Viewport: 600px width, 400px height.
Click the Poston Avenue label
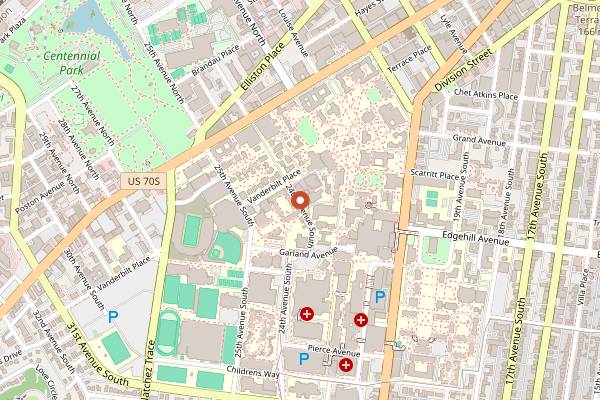(x=40, y=197)
